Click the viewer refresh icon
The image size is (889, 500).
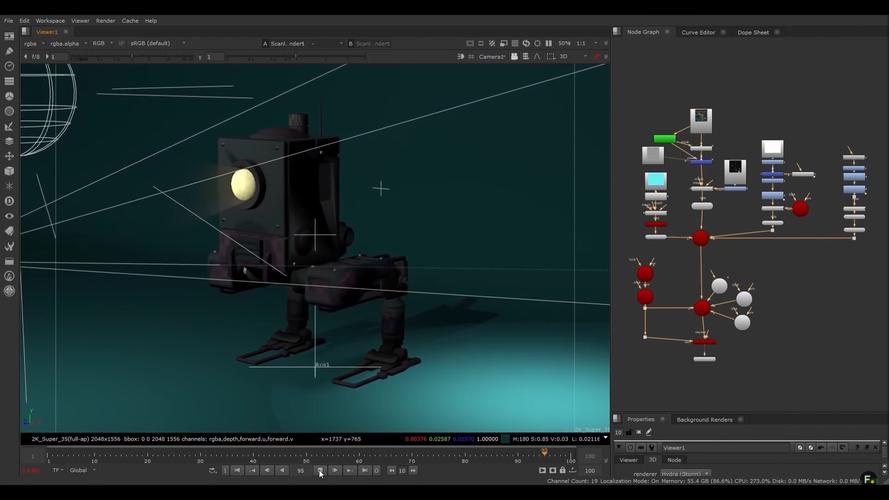(x=526, y=43)
